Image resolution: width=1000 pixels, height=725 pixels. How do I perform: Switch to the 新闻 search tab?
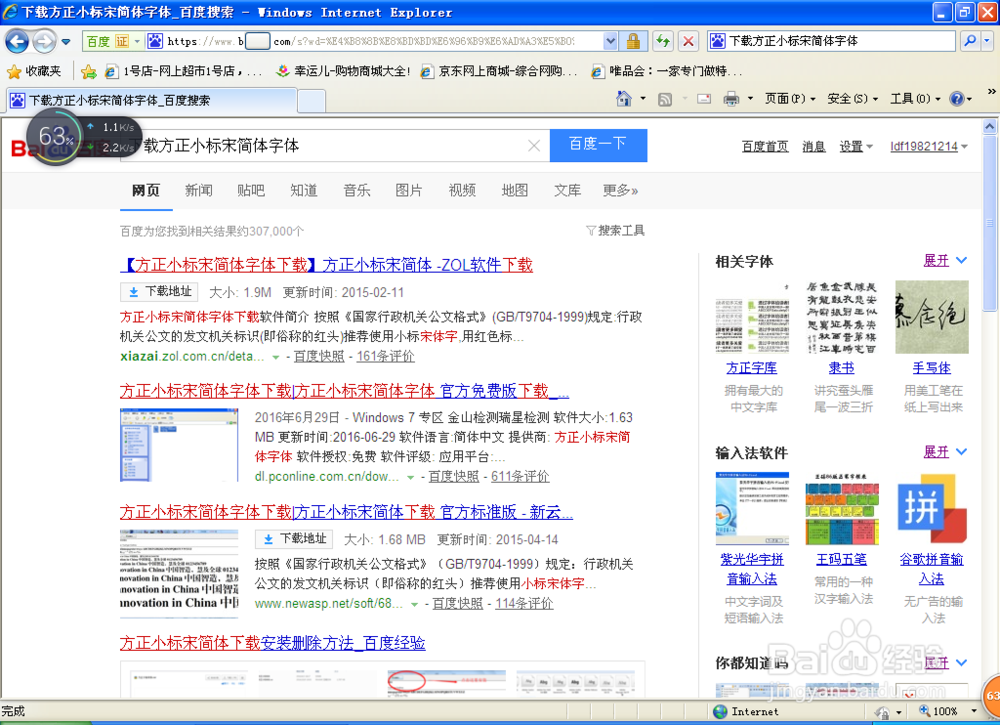(x=198, y=190)
